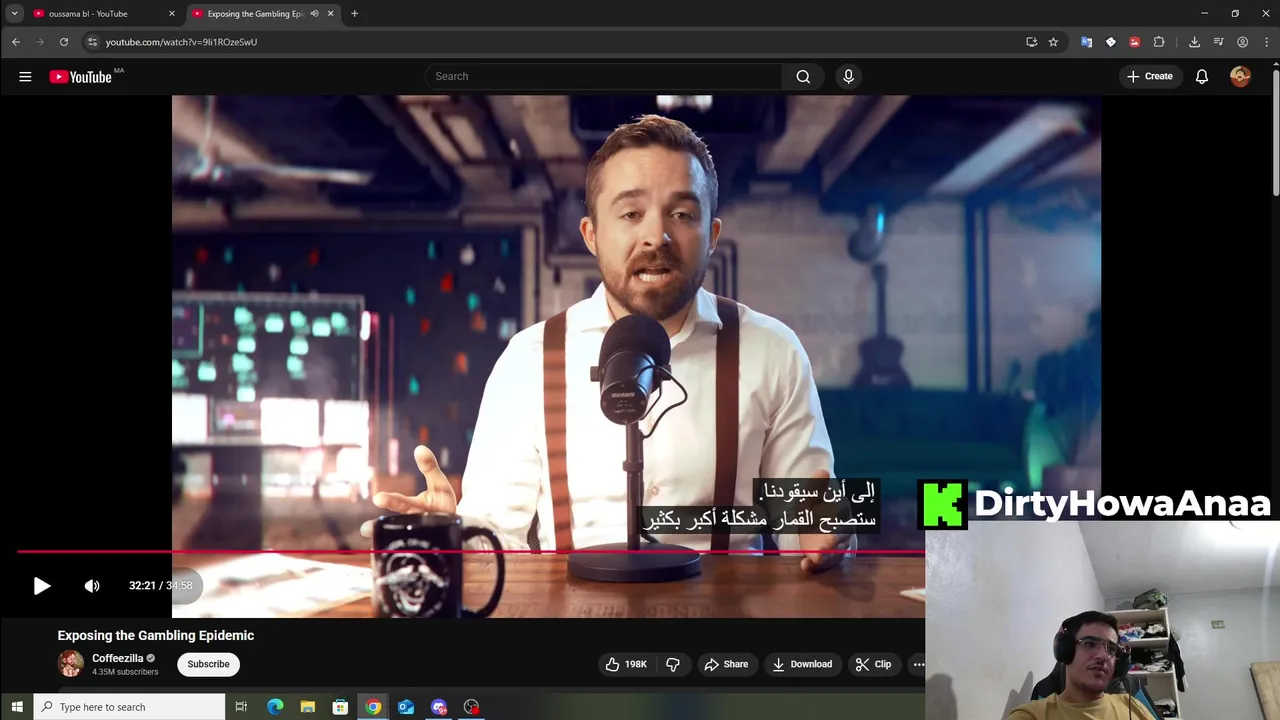Create a Clip of the video
Viewport: 1280px width, 720px height.
point(873,664)
